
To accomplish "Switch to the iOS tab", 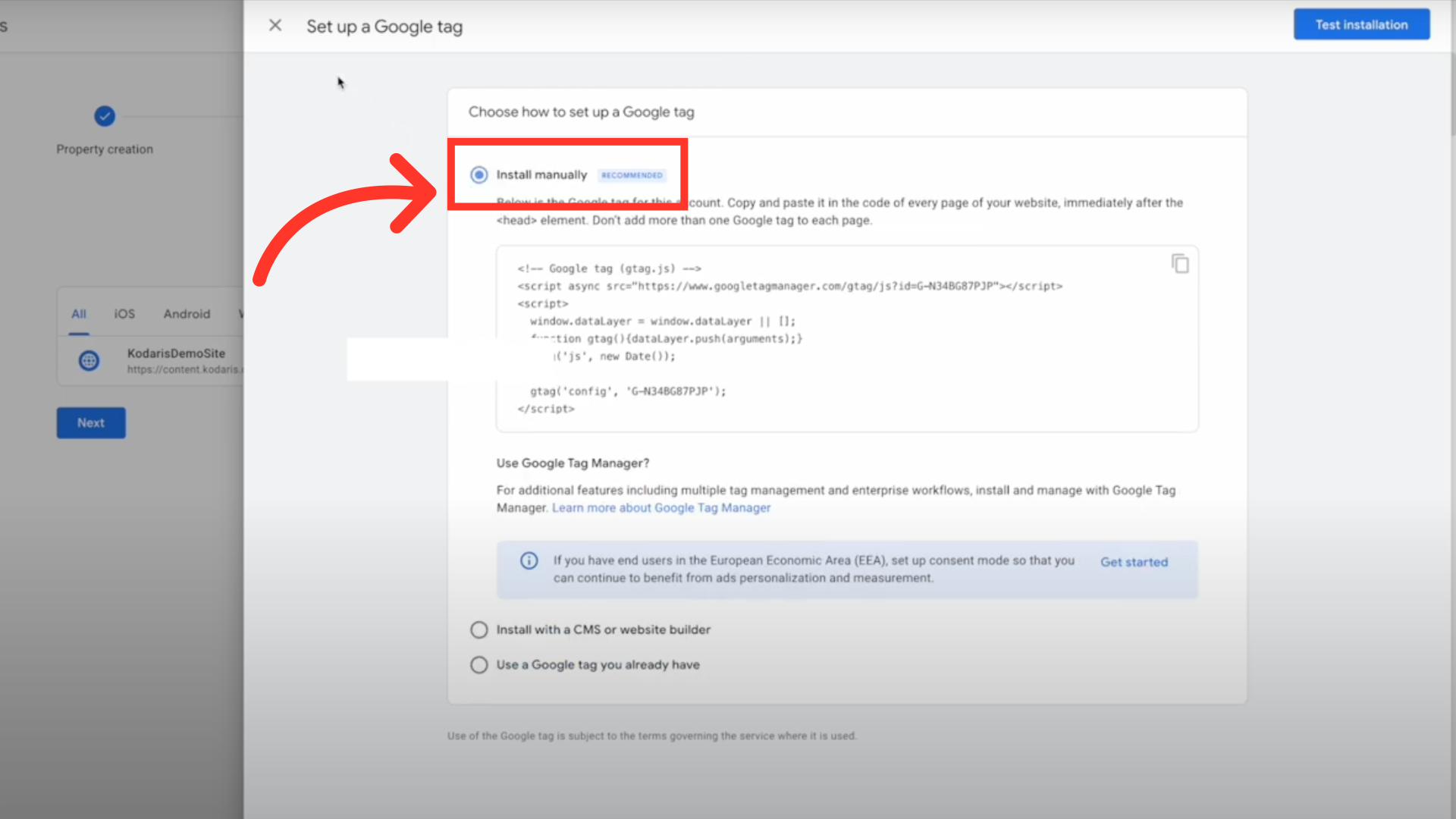I will coord(124,314).
